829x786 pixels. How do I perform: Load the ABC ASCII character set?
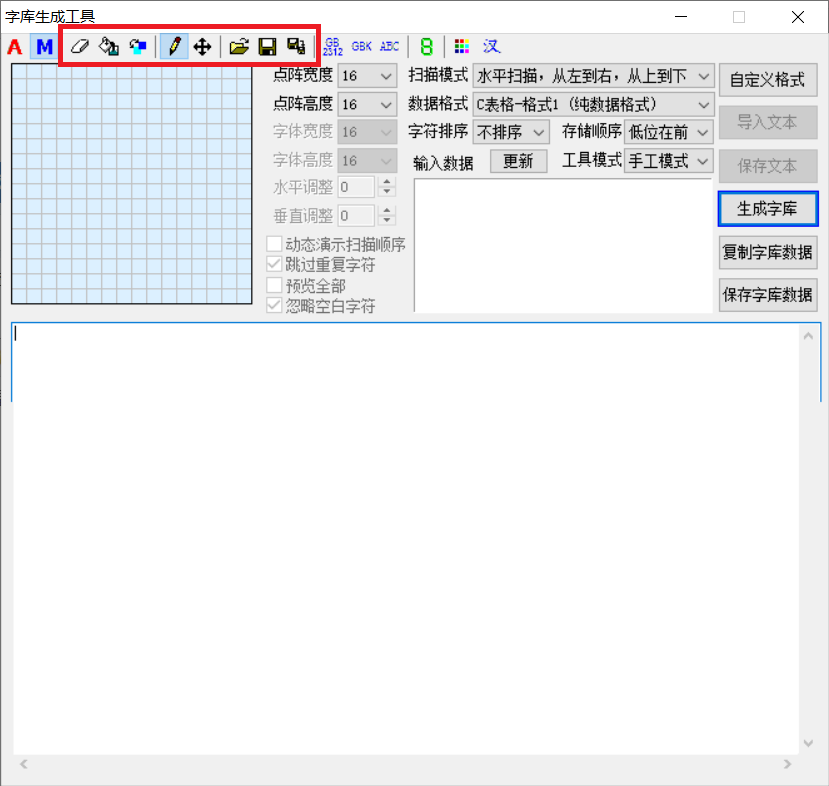(x=390, y=47)
